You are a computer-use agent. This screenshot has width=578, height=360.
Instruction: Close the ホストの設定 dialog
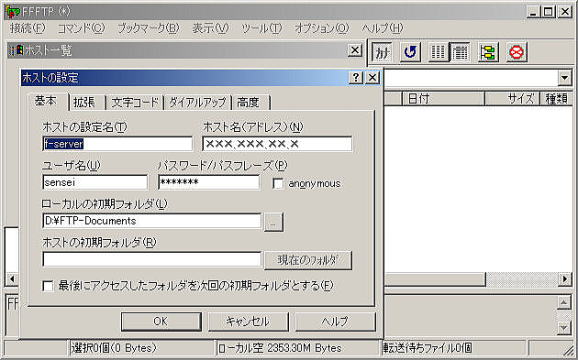point(373,77)
